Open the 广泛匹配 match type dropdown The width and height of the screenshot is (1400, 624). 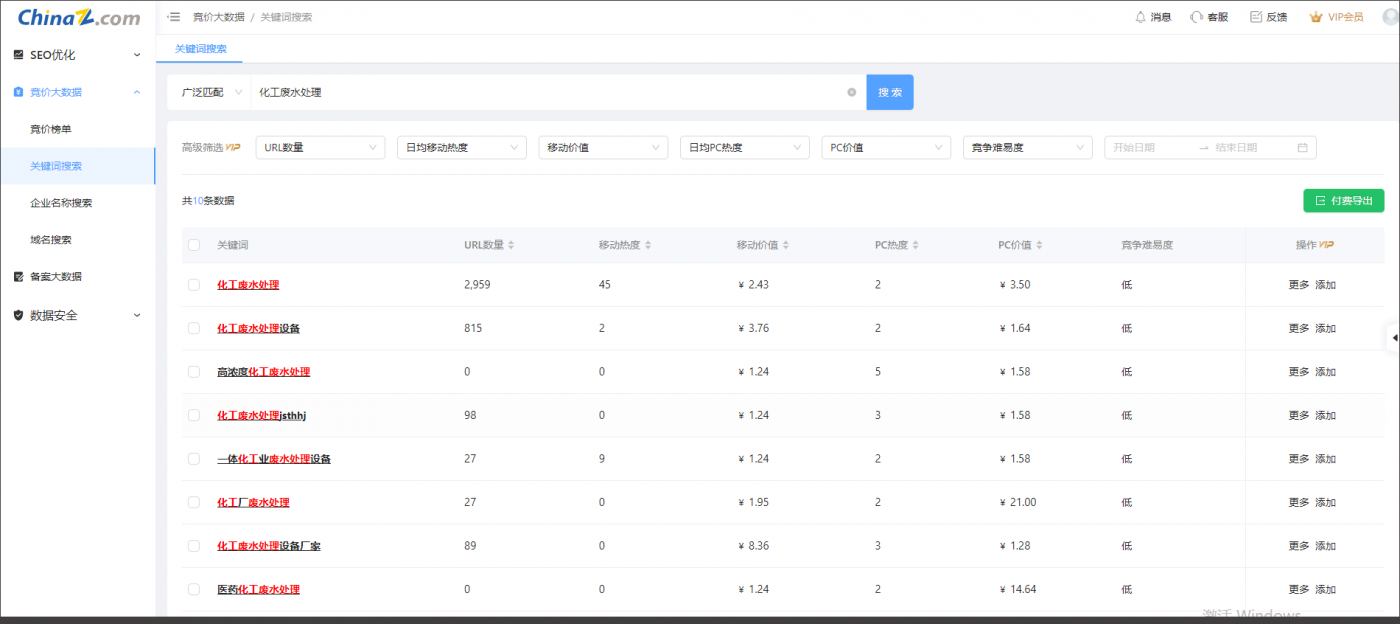210,92
